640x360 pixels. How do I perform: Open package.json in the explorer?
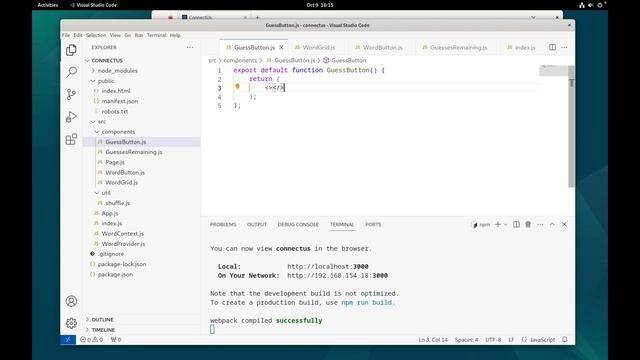coord(115,274)
